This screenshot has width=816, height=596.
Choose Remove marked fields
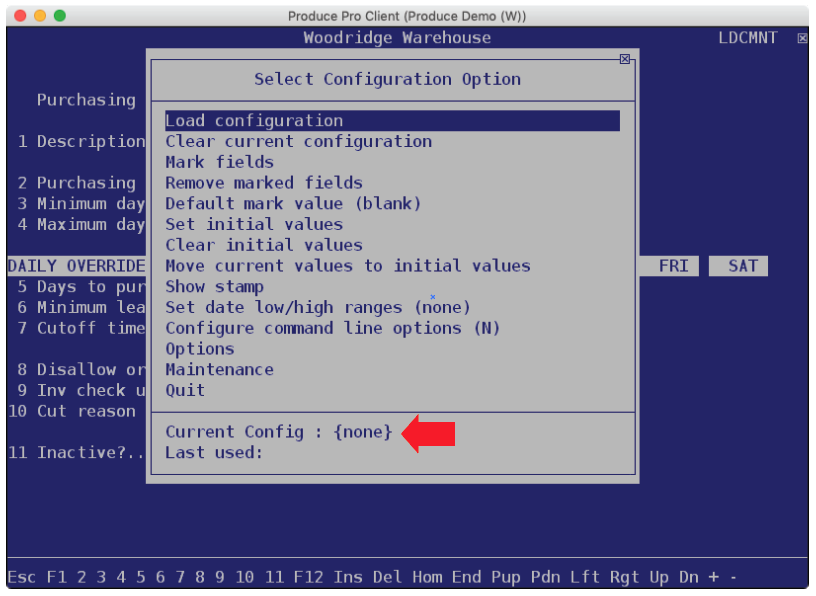point(264,183)
